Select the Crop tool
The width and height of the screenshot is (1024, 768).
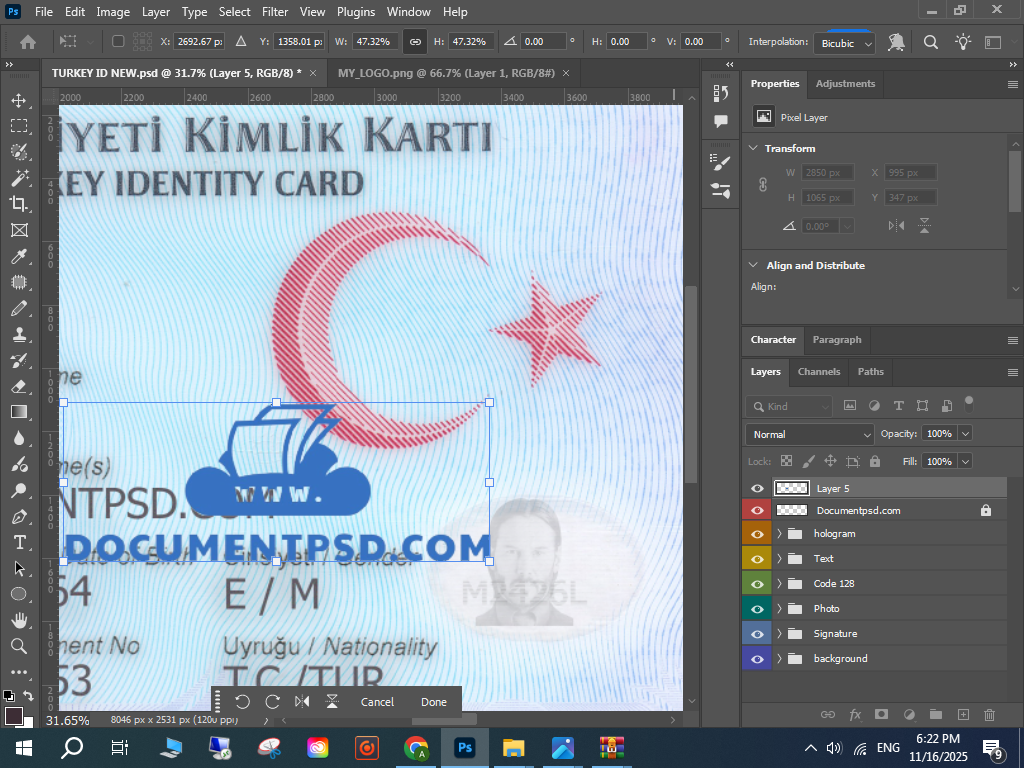pyautogui.click(x=18, y=204)
